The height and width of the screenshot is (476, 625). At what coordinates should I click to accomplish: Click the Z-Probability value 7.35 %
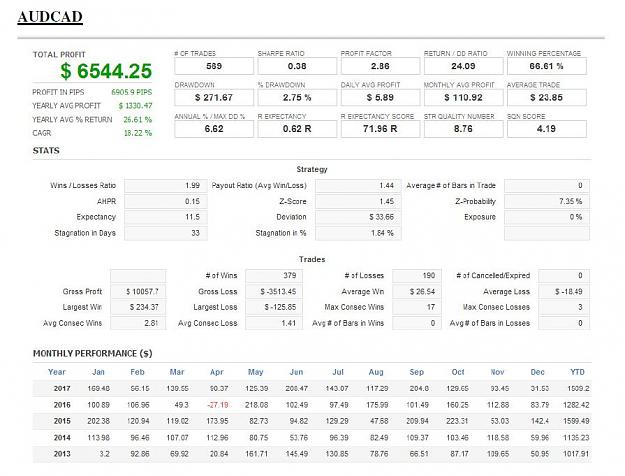coord(546,202)
